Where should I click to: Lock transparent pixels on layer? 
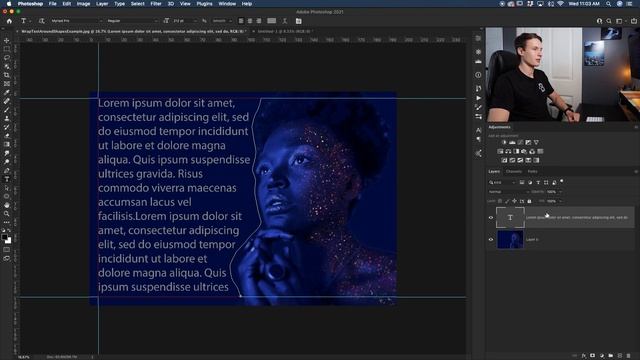click(500, 201)
